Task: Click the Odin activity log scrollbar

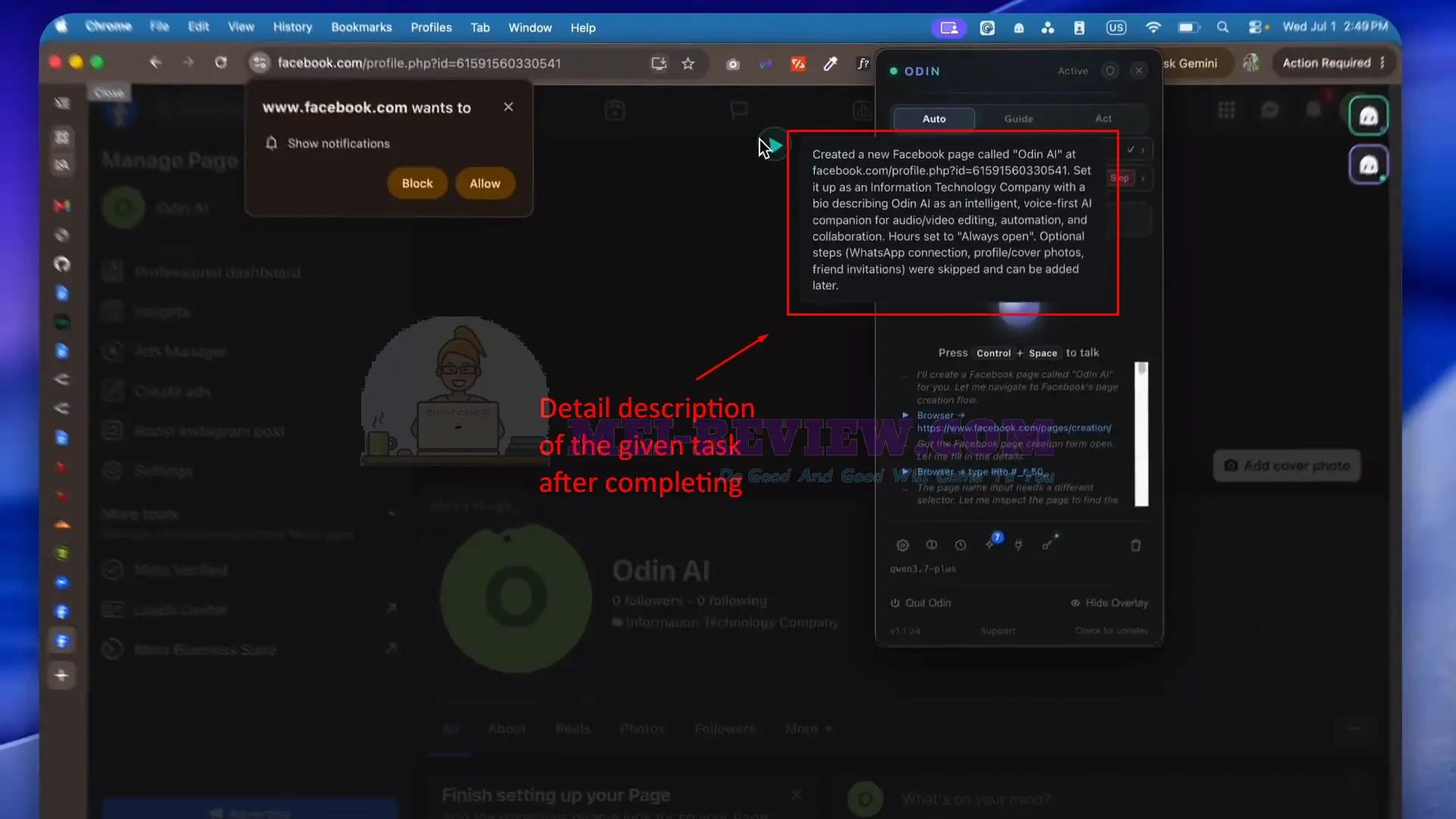Action: coord(1141,434)
